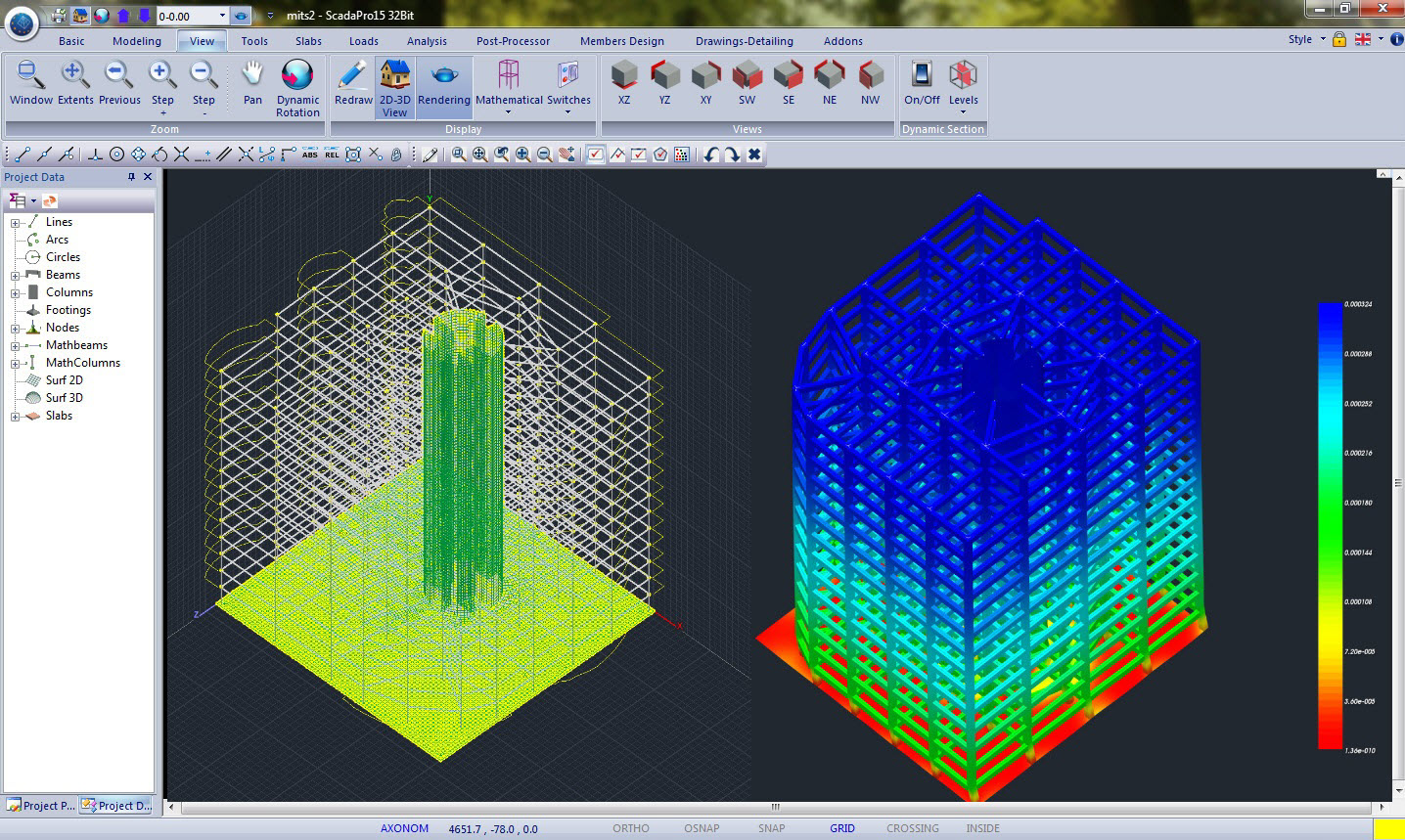Expand the Beams tree node
Viewport: 1405px width, 840px height.
(15, 276)
